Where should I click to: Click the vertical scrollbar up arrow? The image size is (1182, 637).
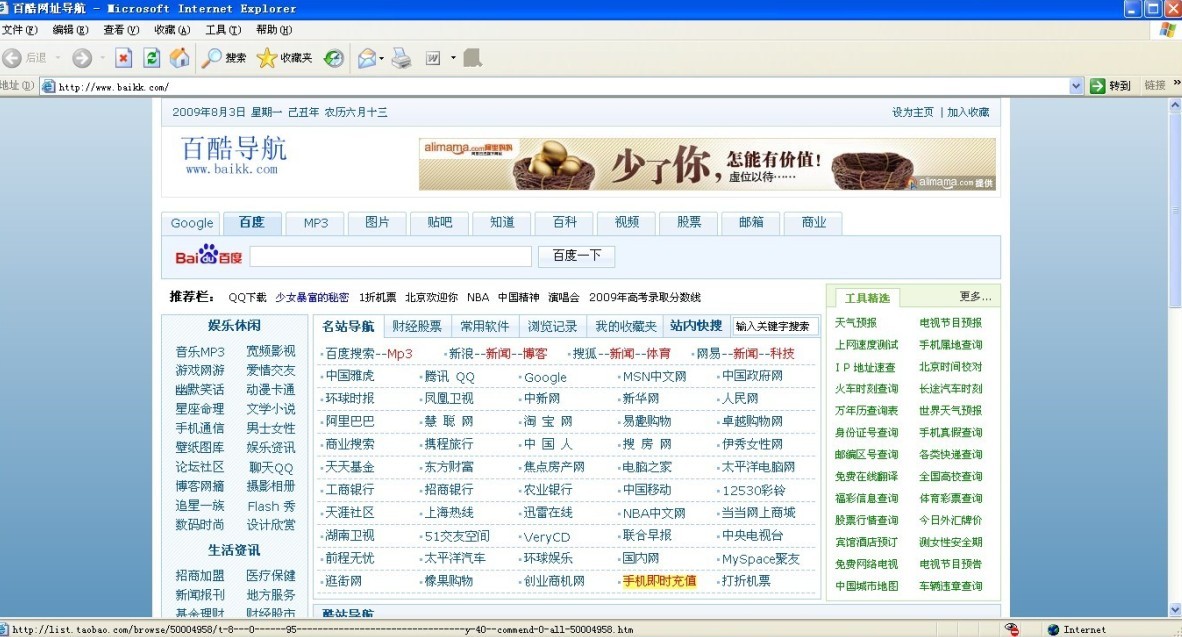pos(1174,106)
